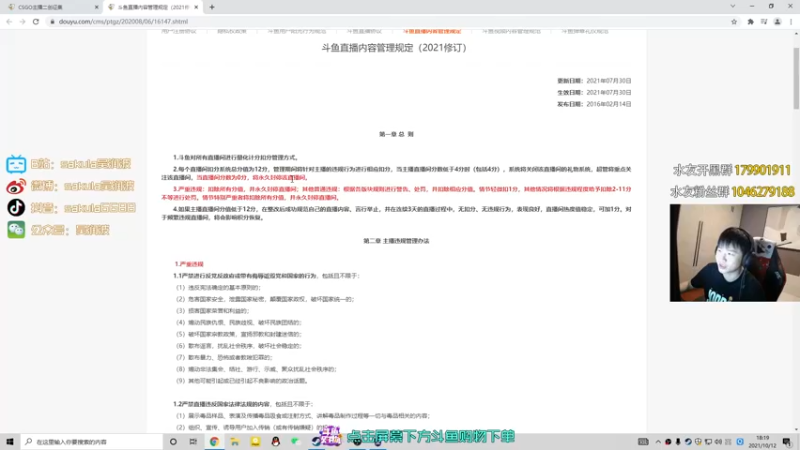The image size is (800, 450).
Task: Close the 斗鱼直播内容管理规定 tab
Action: click(196, 7)
